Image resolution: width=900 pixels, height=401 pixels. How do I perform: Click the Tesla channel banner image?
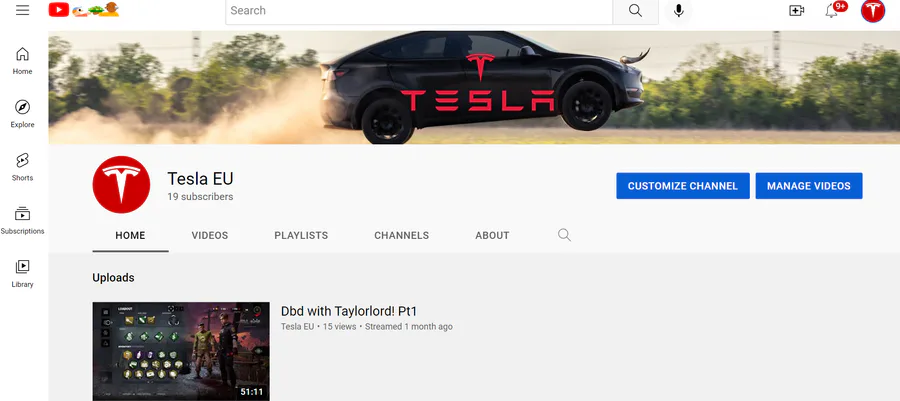point(474,87)
